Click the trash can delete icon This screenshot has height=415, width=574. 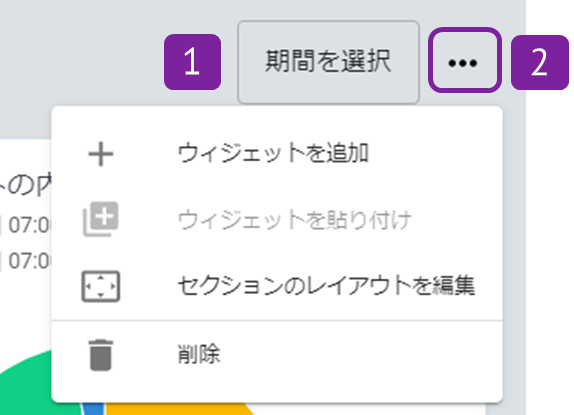[x=101, y=355]
